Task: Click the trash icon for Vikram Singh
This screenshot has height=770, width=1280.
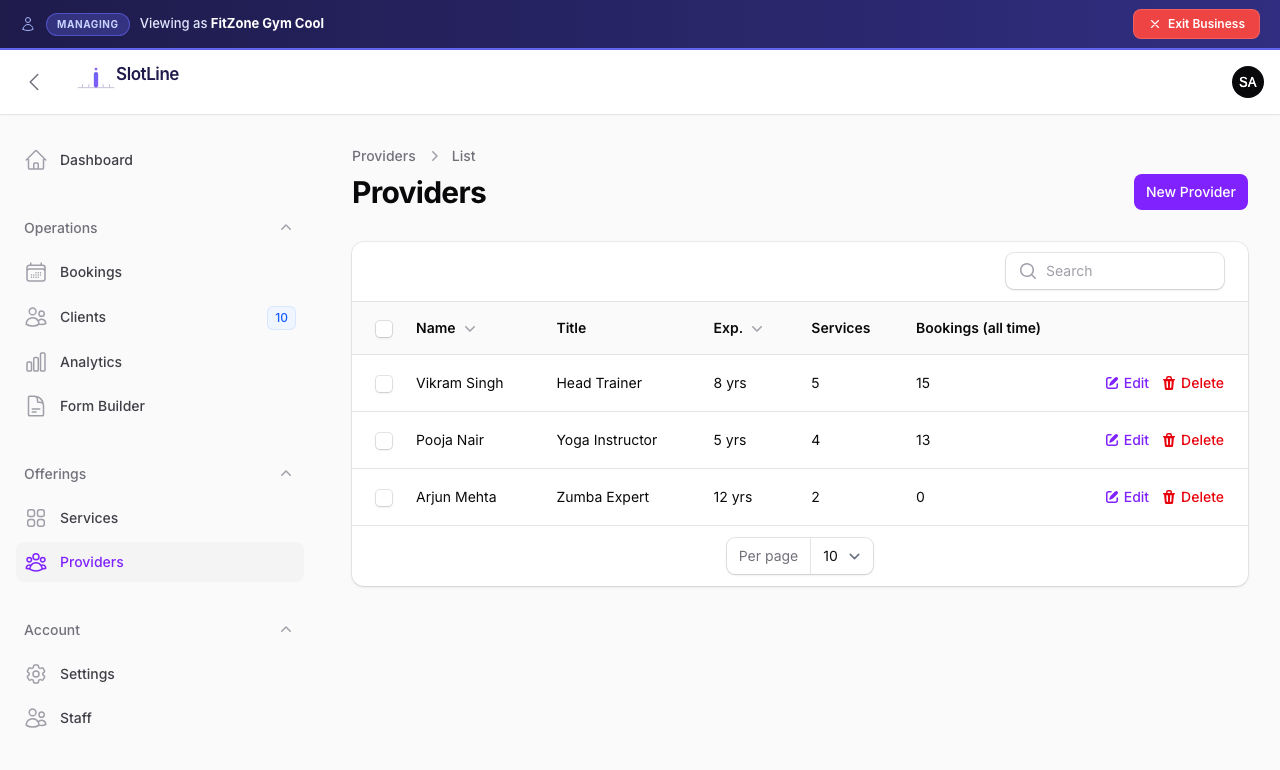Action: point(1169,383)
